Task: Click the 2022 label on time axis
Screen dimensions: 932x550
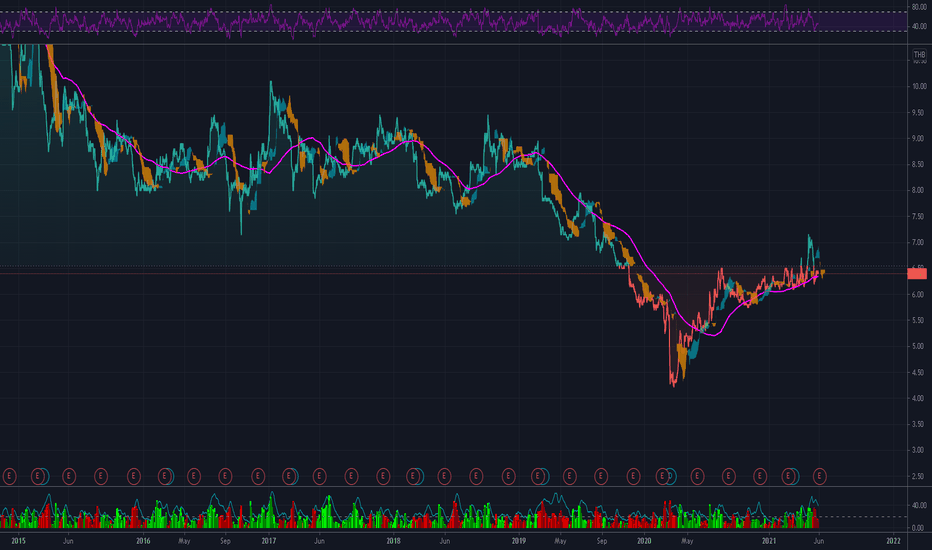Action: click(x=893, y=541)
